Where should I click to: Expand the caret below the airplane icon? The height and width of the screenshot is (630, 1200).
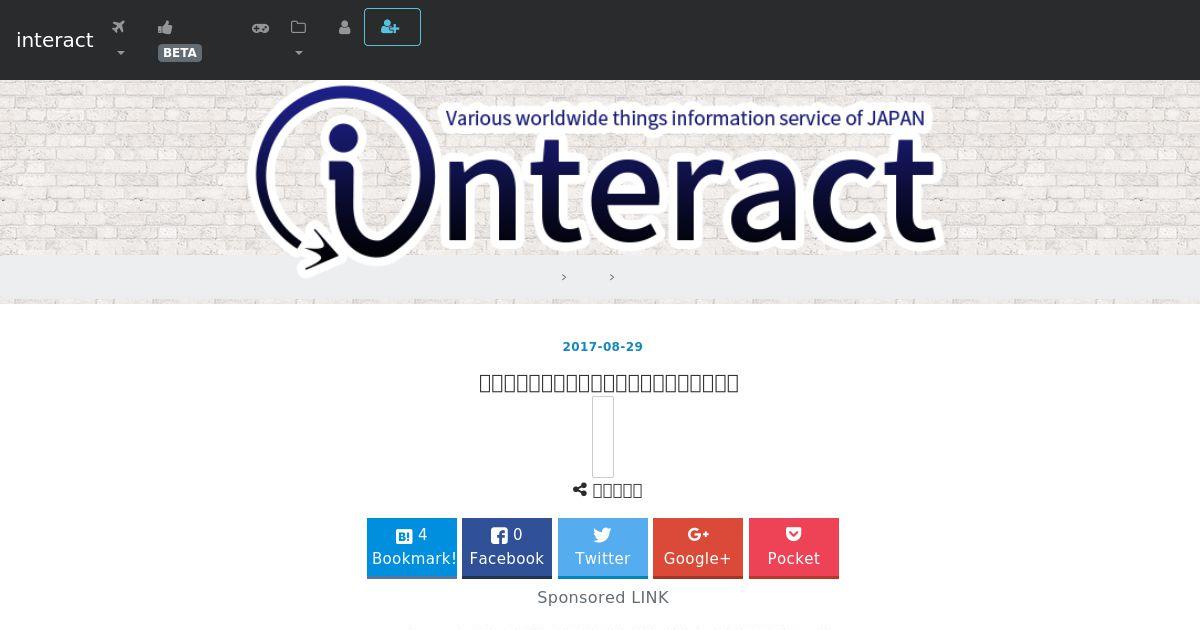(121, 53)
